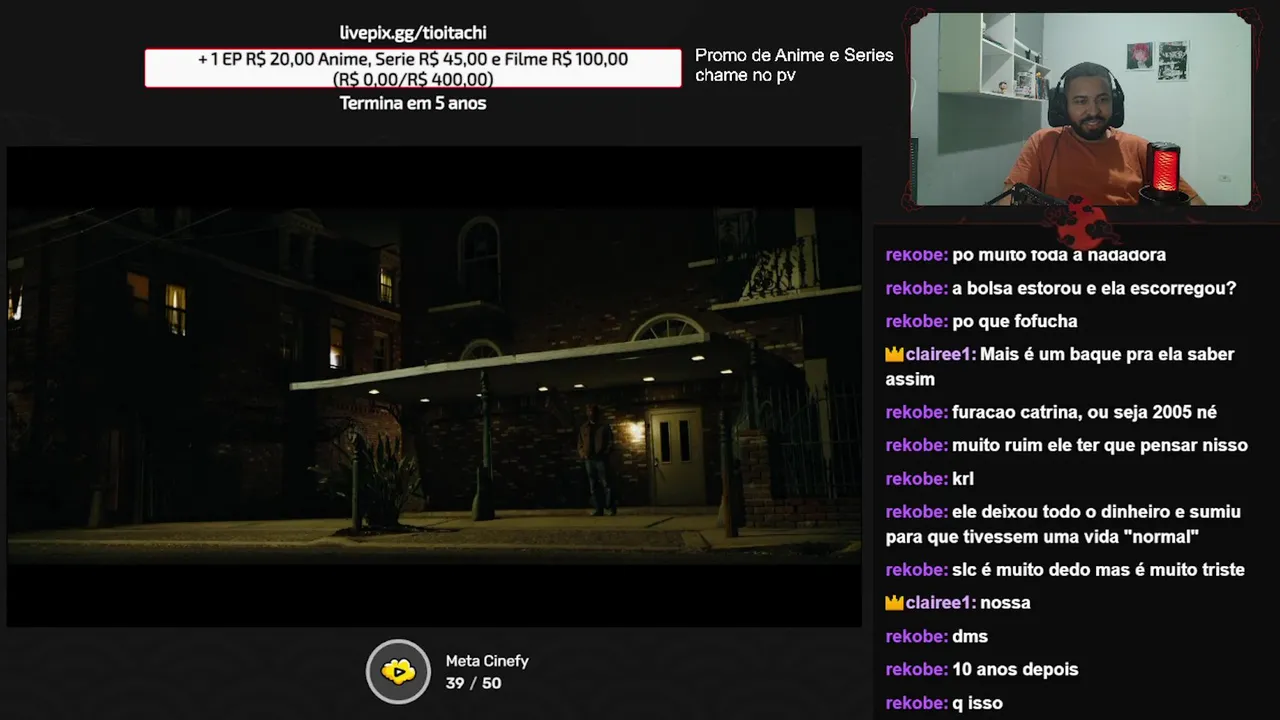Click message 'po muito foda a nadadora'
Viewport: 1280px width, 720px height.
tap(1059, 255)
